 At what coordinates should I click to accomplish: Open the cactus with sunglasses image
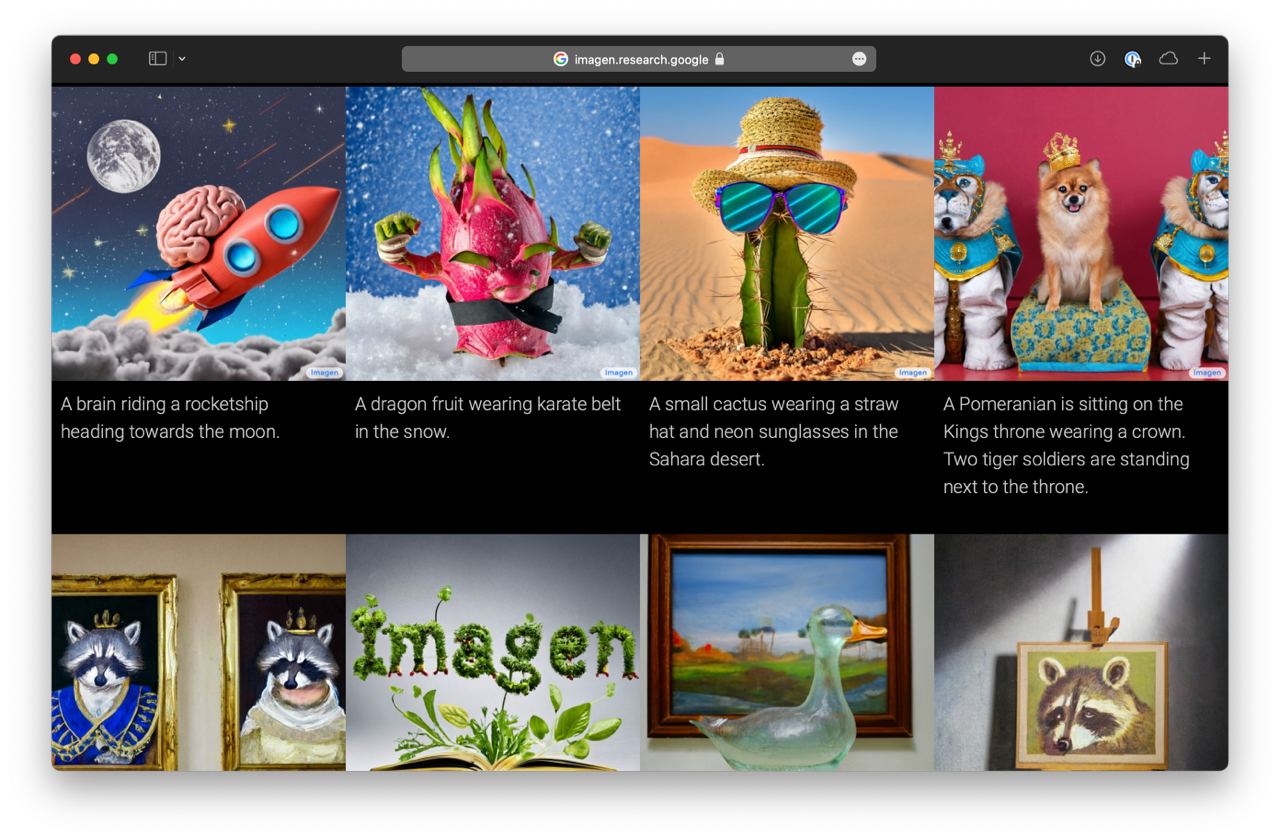(x=787, y=233)
